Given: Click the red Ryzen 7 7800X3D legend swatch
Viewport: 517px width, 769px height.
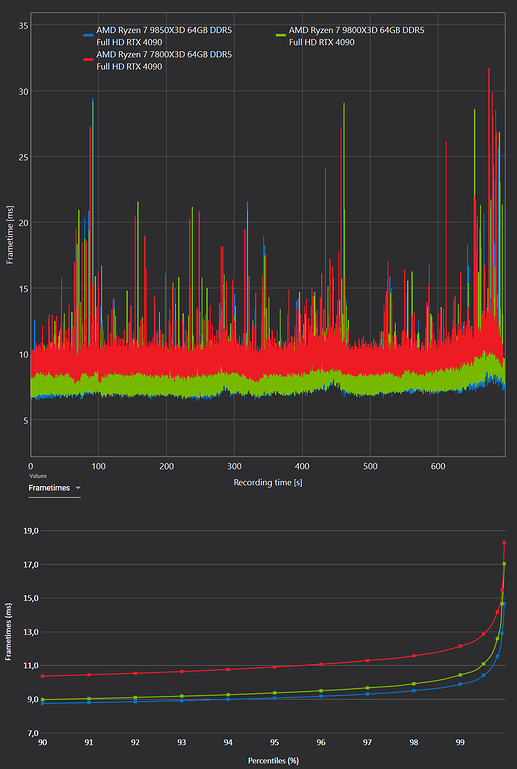Looking at the screenshot, I should pos(88,59).
